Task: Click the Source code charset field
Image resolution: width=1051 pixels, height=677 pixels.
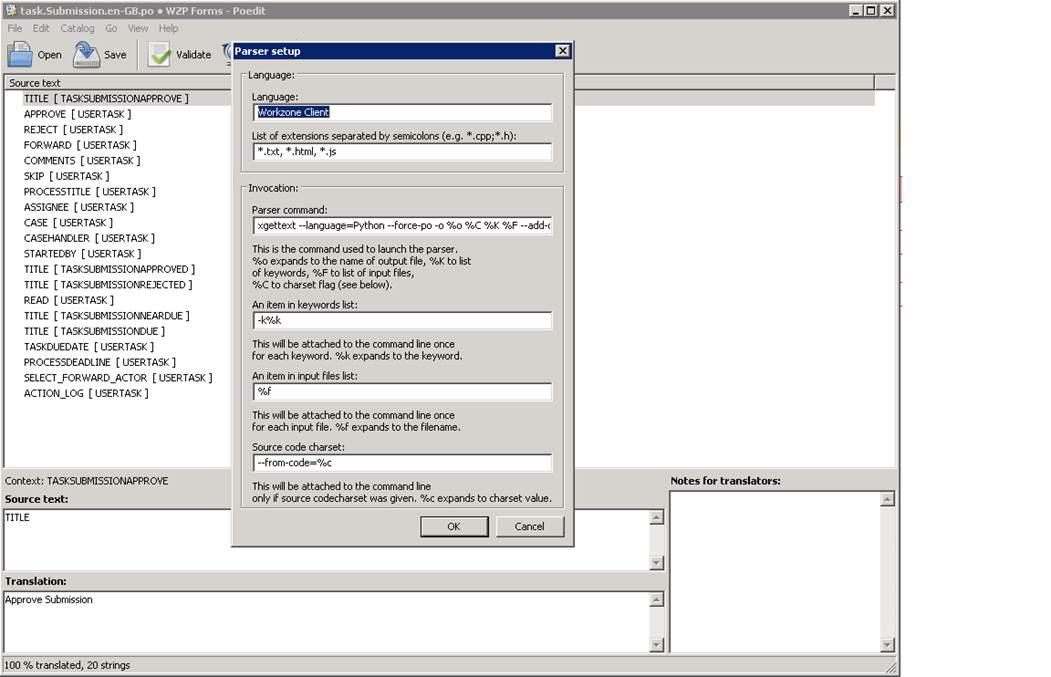Action: (402, 463)
